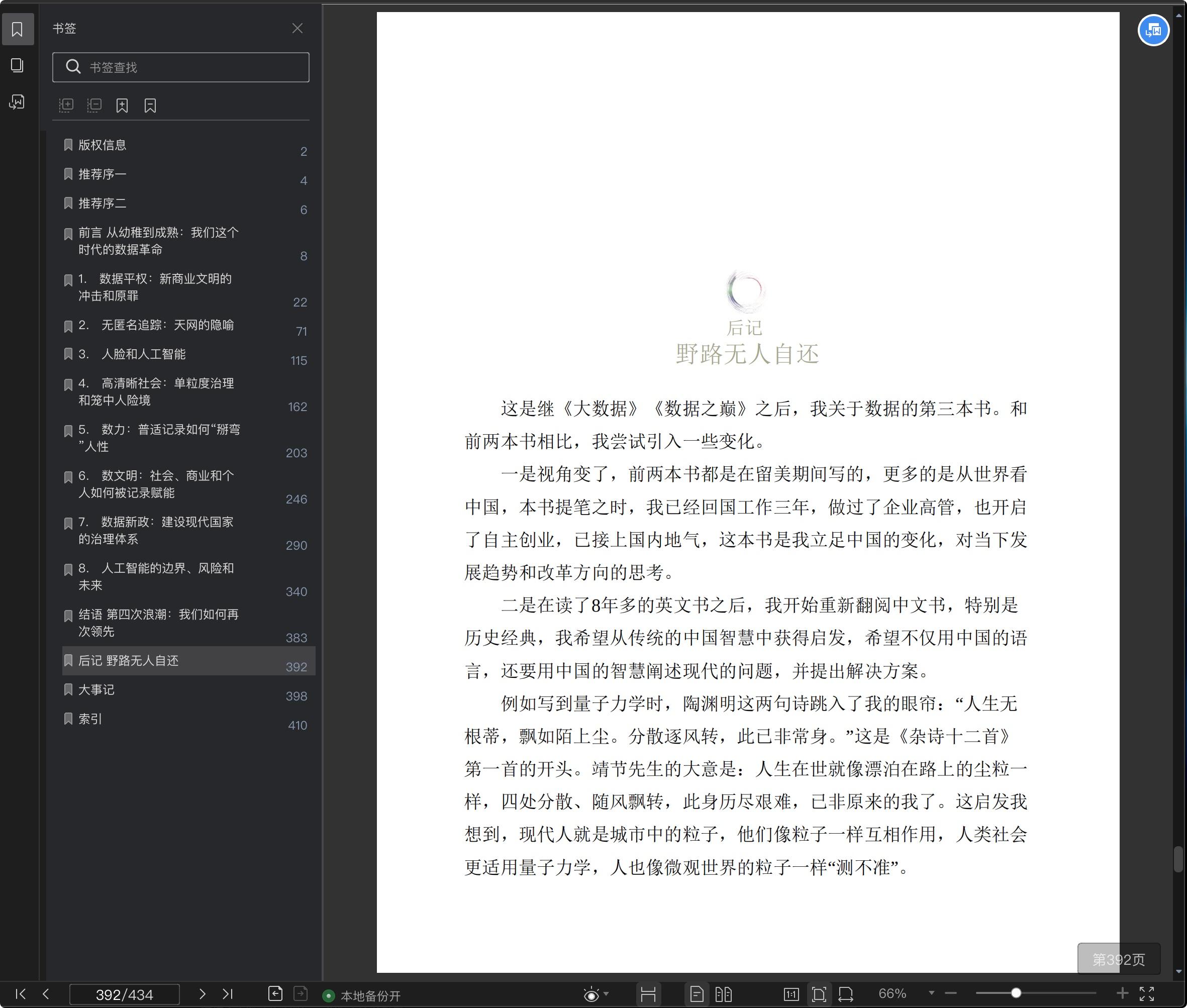Go forward to next view
1187x1008 pixels.
[x=301, y=994]
